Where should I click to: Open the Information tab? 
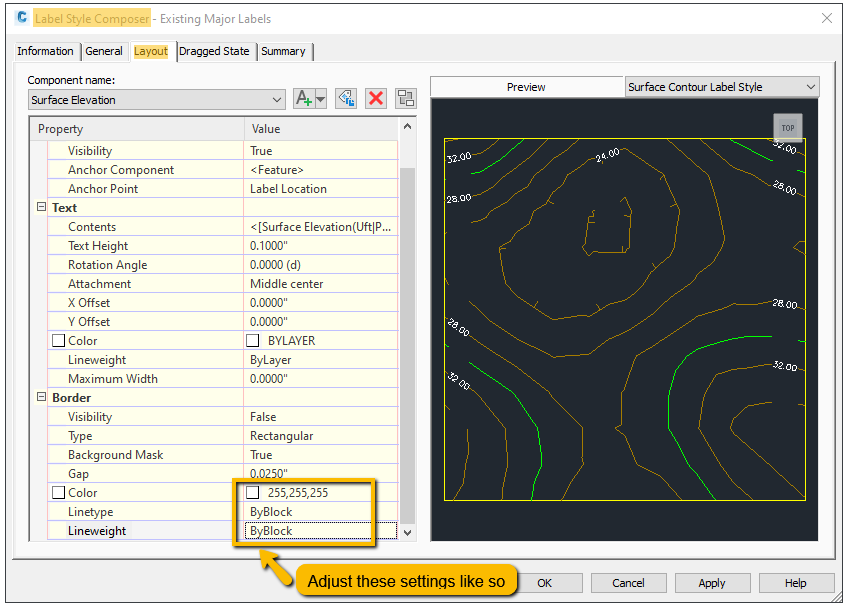point(46,50)
